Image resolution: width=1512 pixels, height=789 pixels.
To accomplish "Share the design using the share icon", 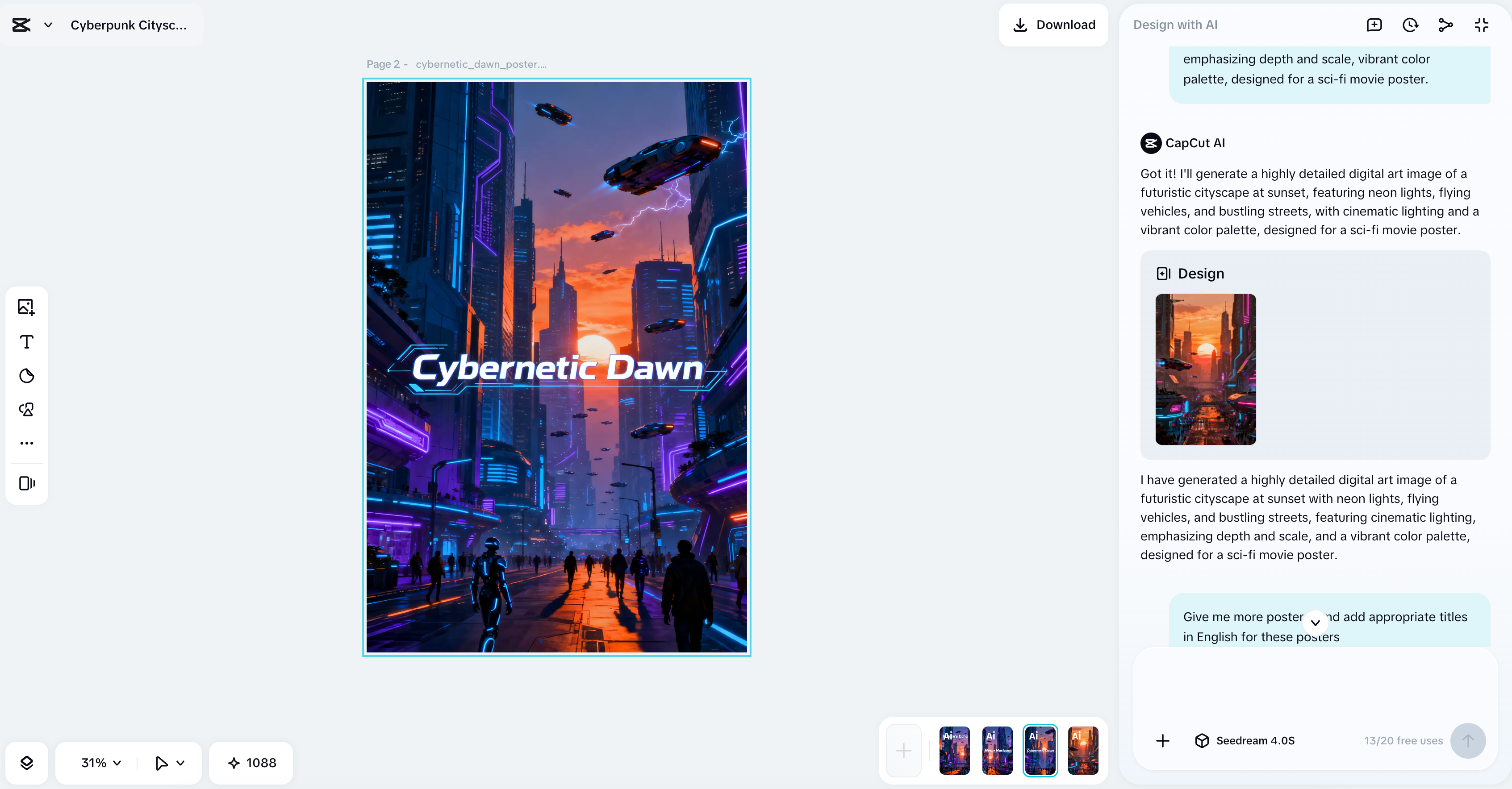I will [x=1445, y=25].
